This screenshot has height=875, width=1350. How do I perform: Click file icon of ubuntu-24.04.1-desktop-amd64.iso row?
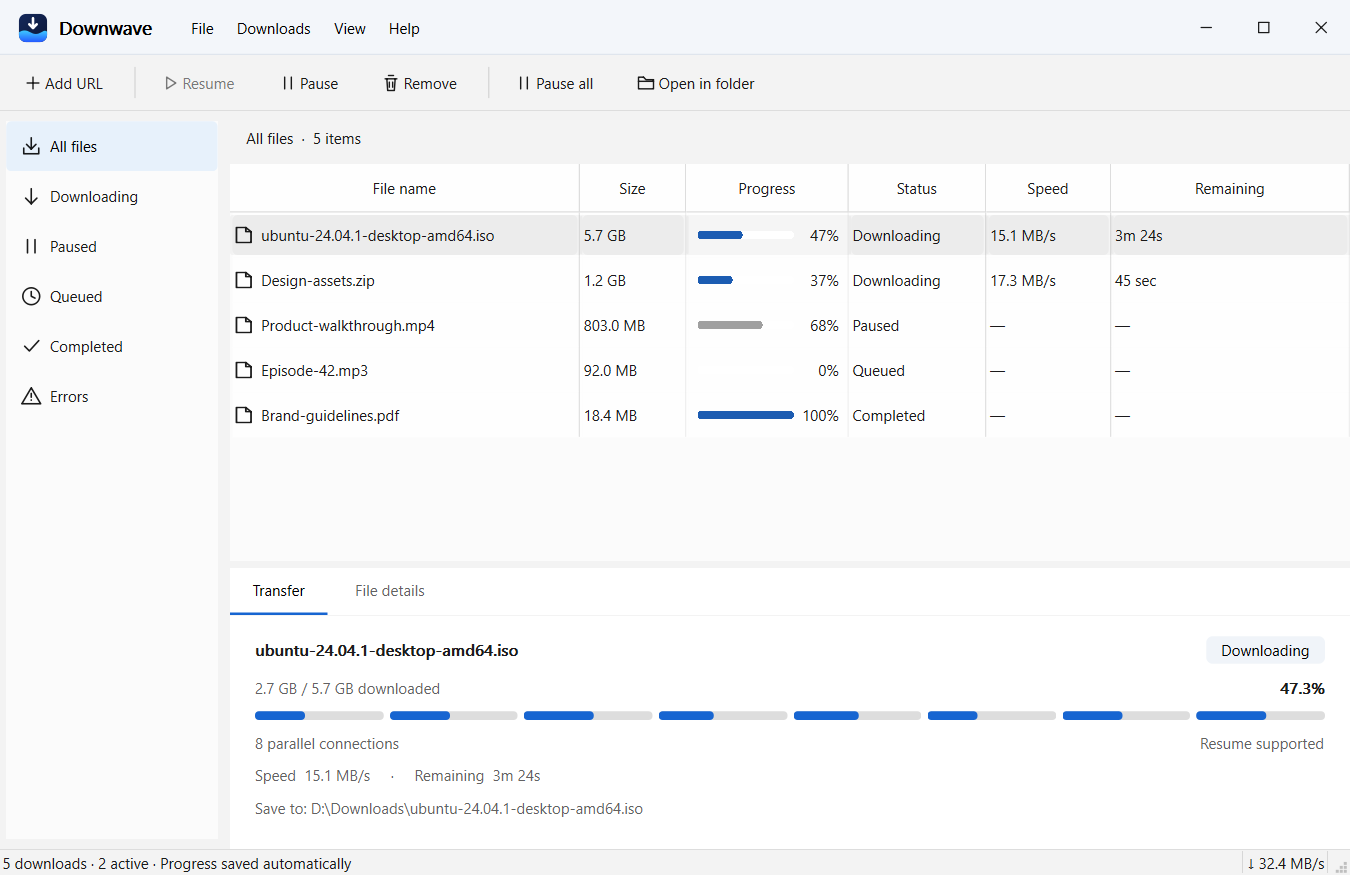243,236
